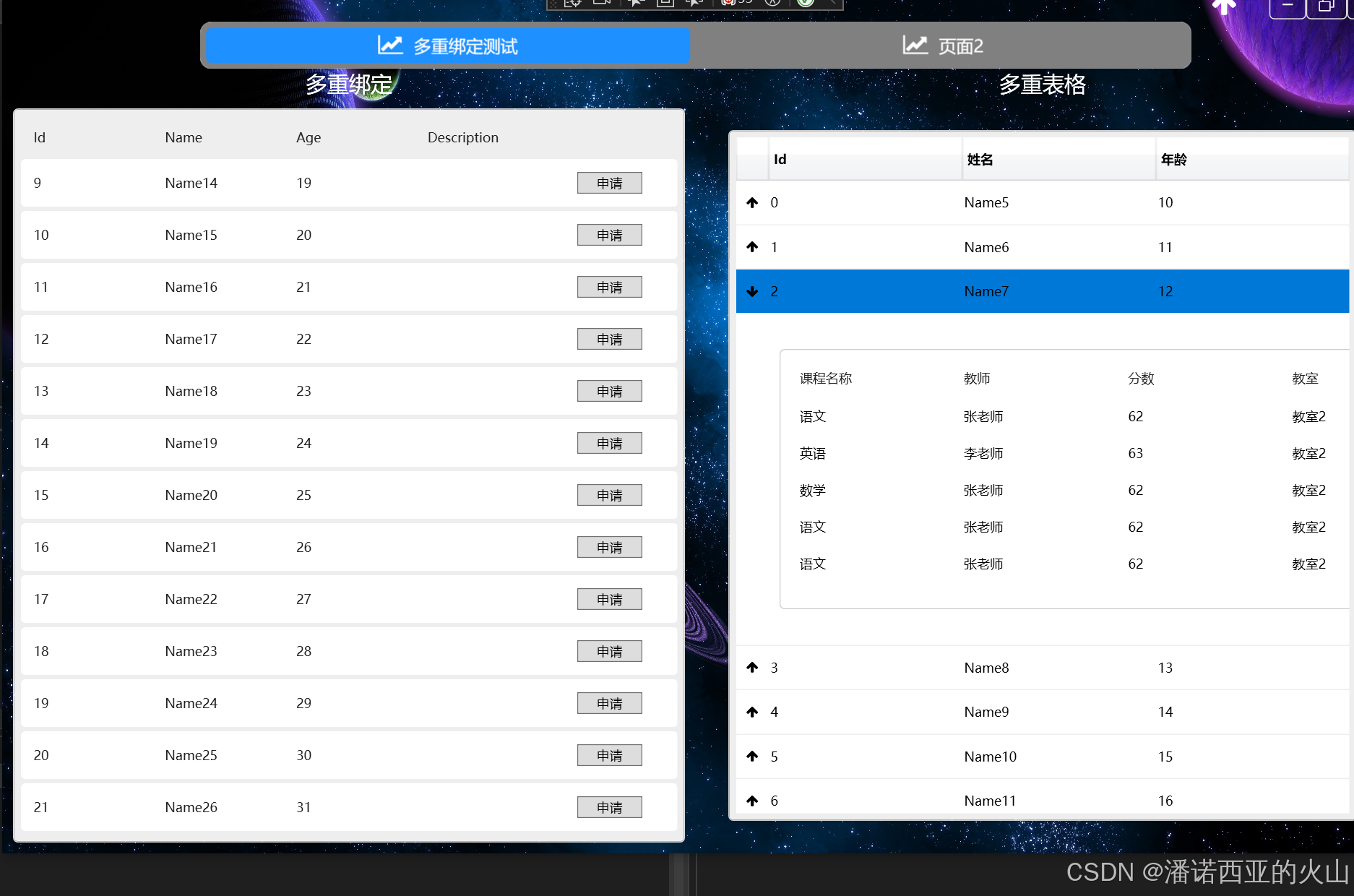1354x896 pixels.
Task: Select the Name5 row in right table
Action: [1043, 202]
